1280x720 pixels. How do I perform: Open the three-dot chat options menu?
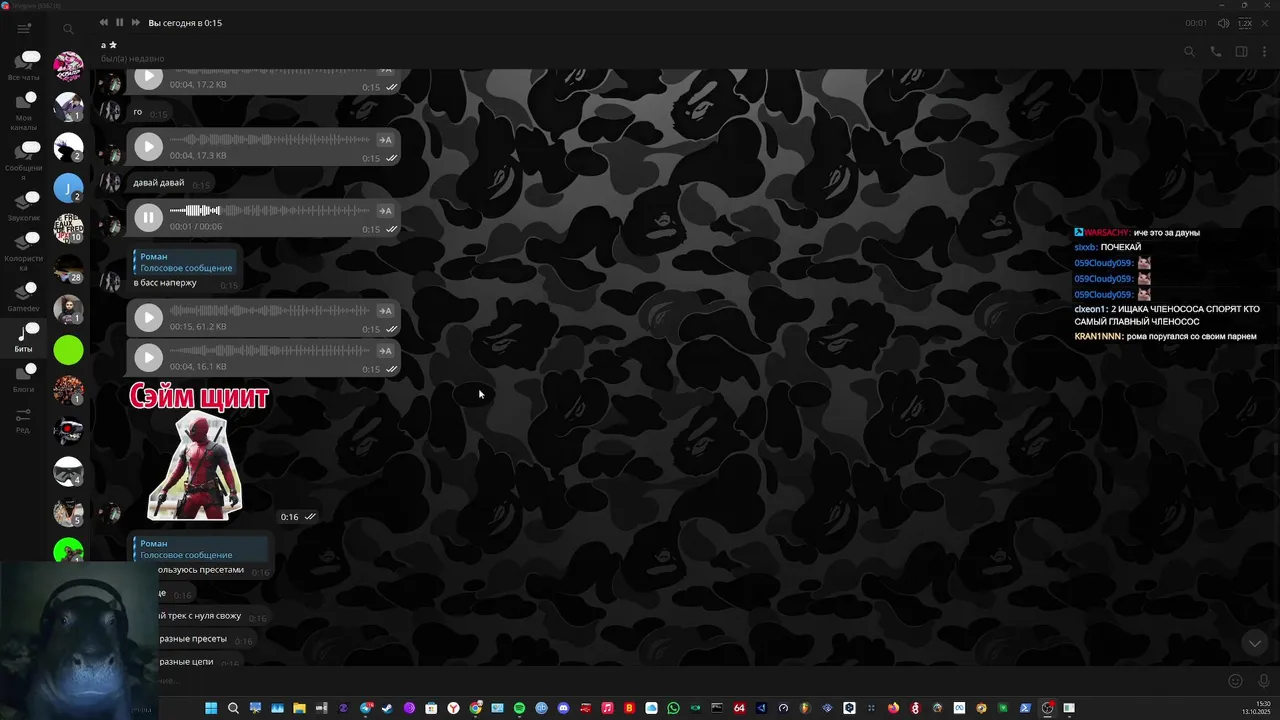[1264, 52]
